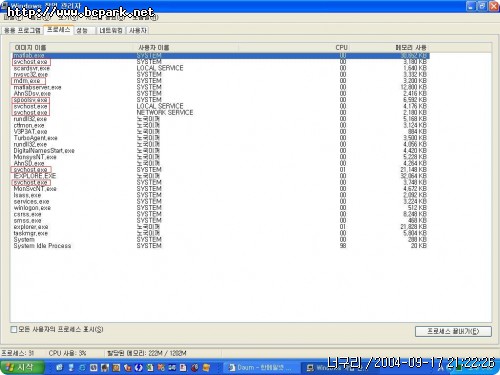The height and width of the screenshot is (375, 500).
Task: Open the 사용자 tab
Action: coord(138,30)
